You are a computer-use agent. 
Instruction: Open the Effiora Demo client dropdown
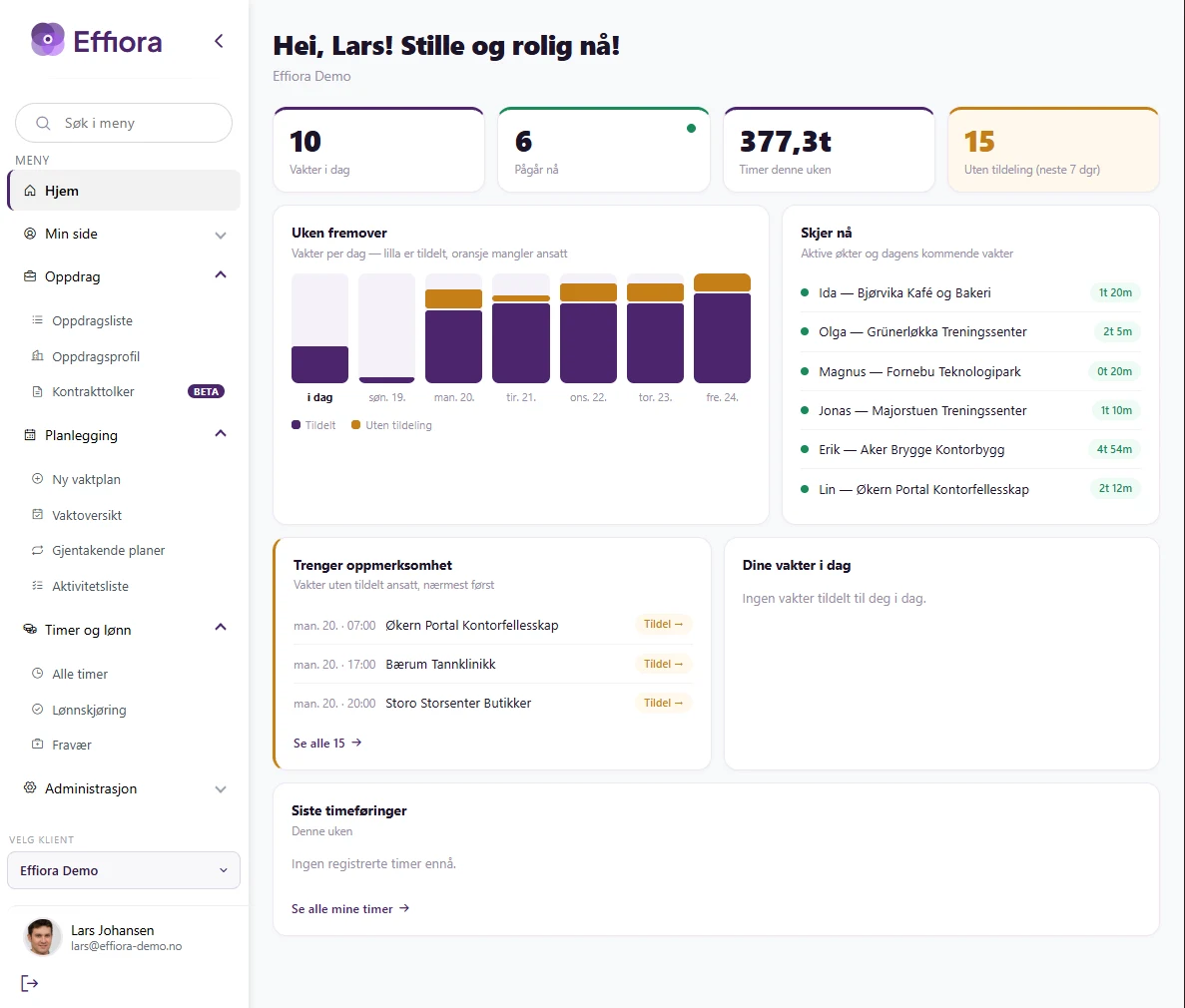pos(124,870)
